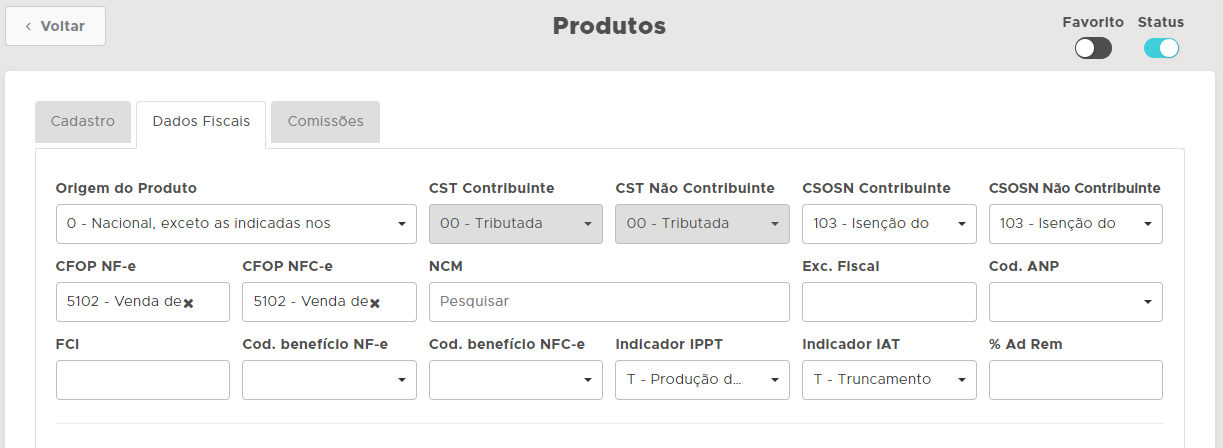
Task: Click the NCM search field
Action: (x=609, y=302)
